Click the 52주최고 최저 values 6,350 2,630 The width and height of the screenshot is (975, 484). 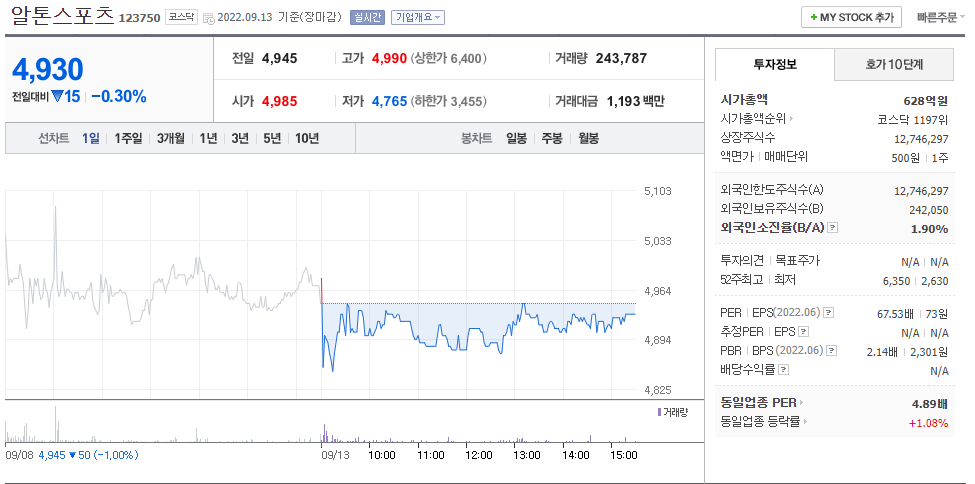click(915, 281)
